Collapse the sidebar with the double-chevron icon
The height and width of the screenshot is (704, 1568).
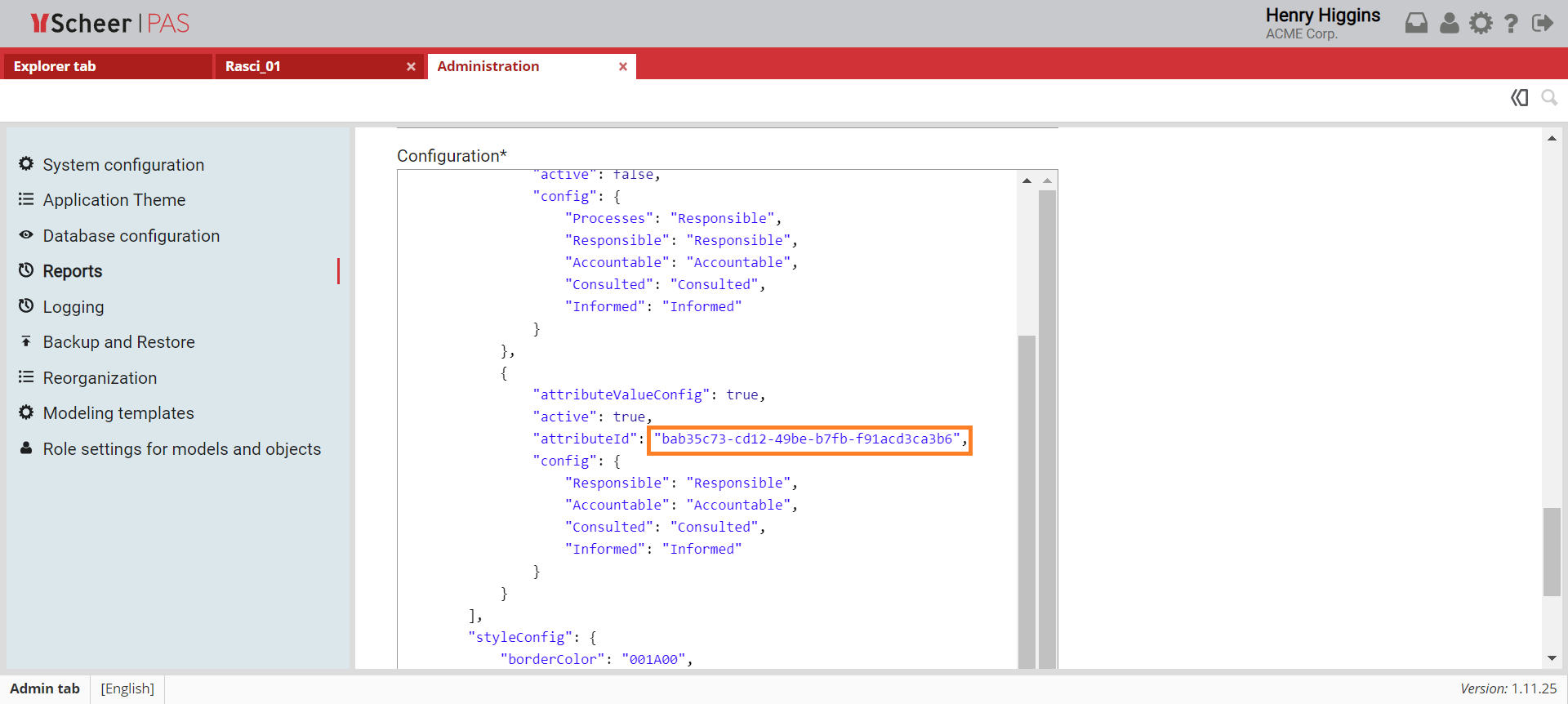[1519, 98]
